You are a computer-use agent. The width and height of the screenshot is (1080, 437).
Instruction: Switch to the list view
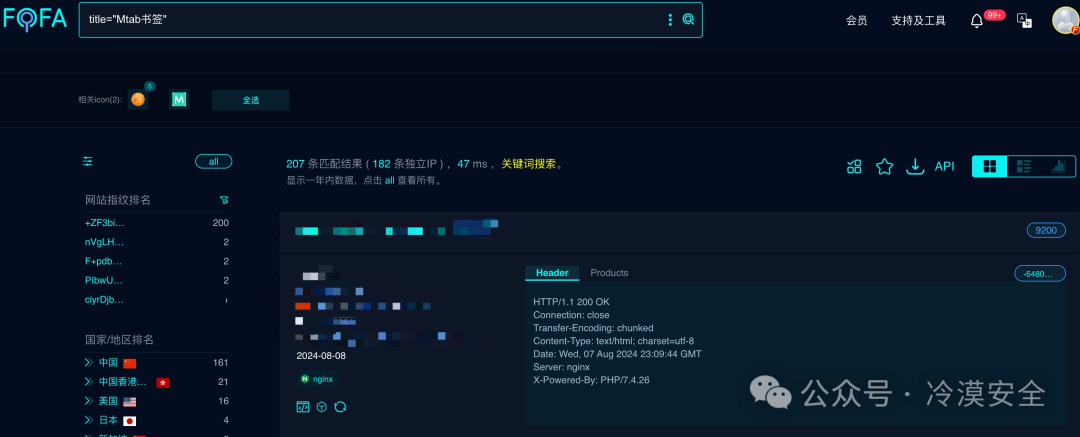pyautogui.click(x=1024, y=166)
